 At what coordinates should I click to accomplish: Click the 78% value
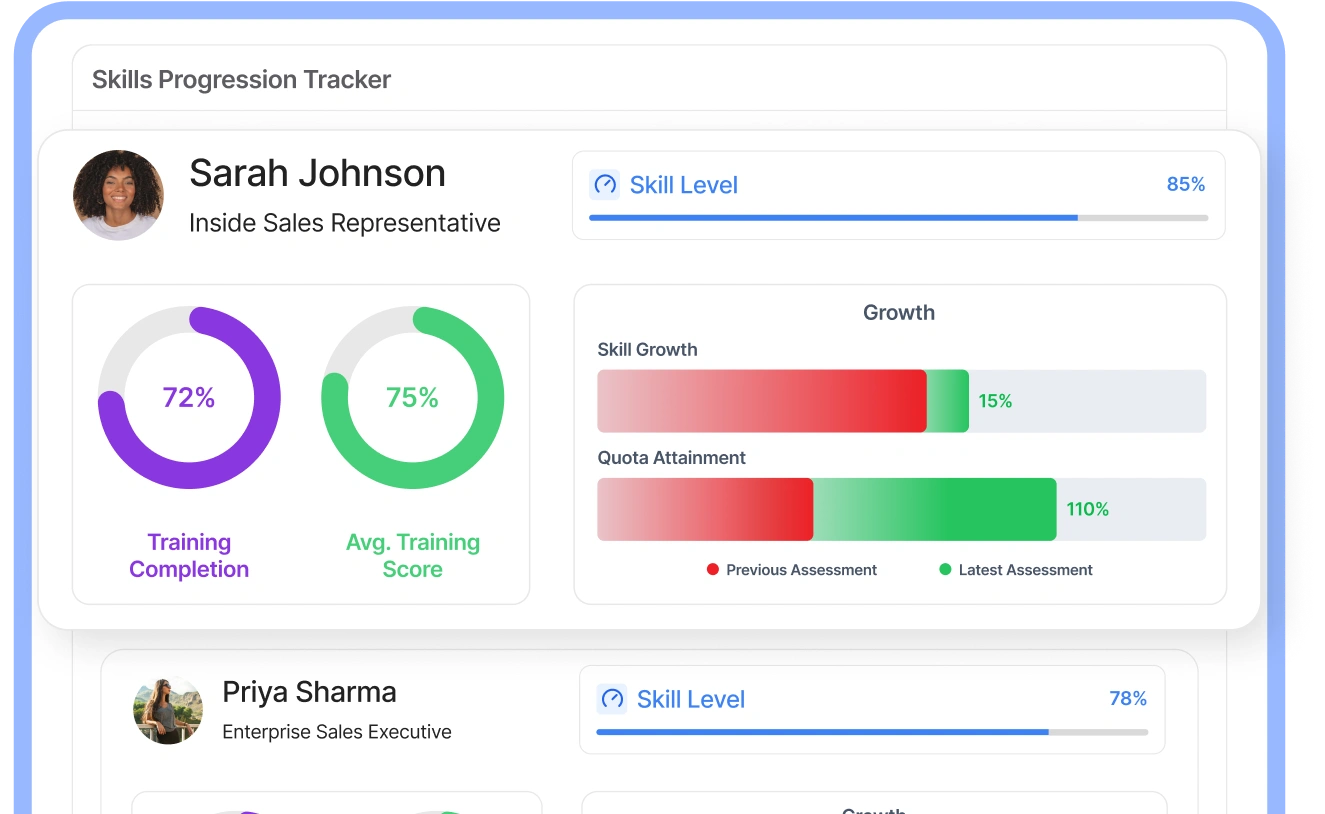tap(1128, 698)
